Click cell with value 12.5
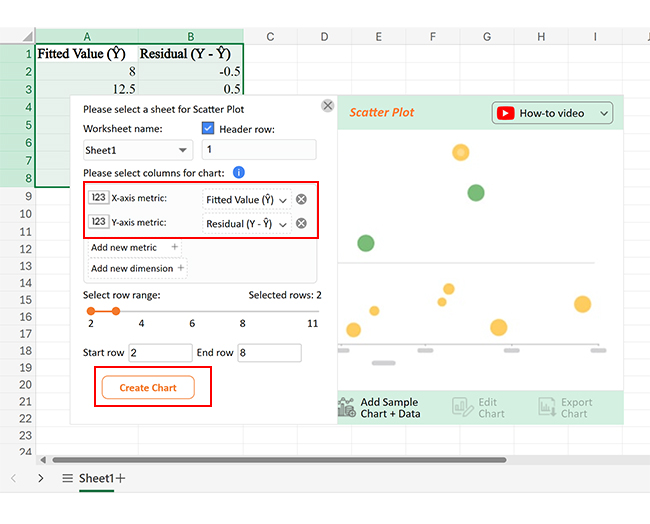The height and width of the screenshot is (524, 650). coord(87,89)
